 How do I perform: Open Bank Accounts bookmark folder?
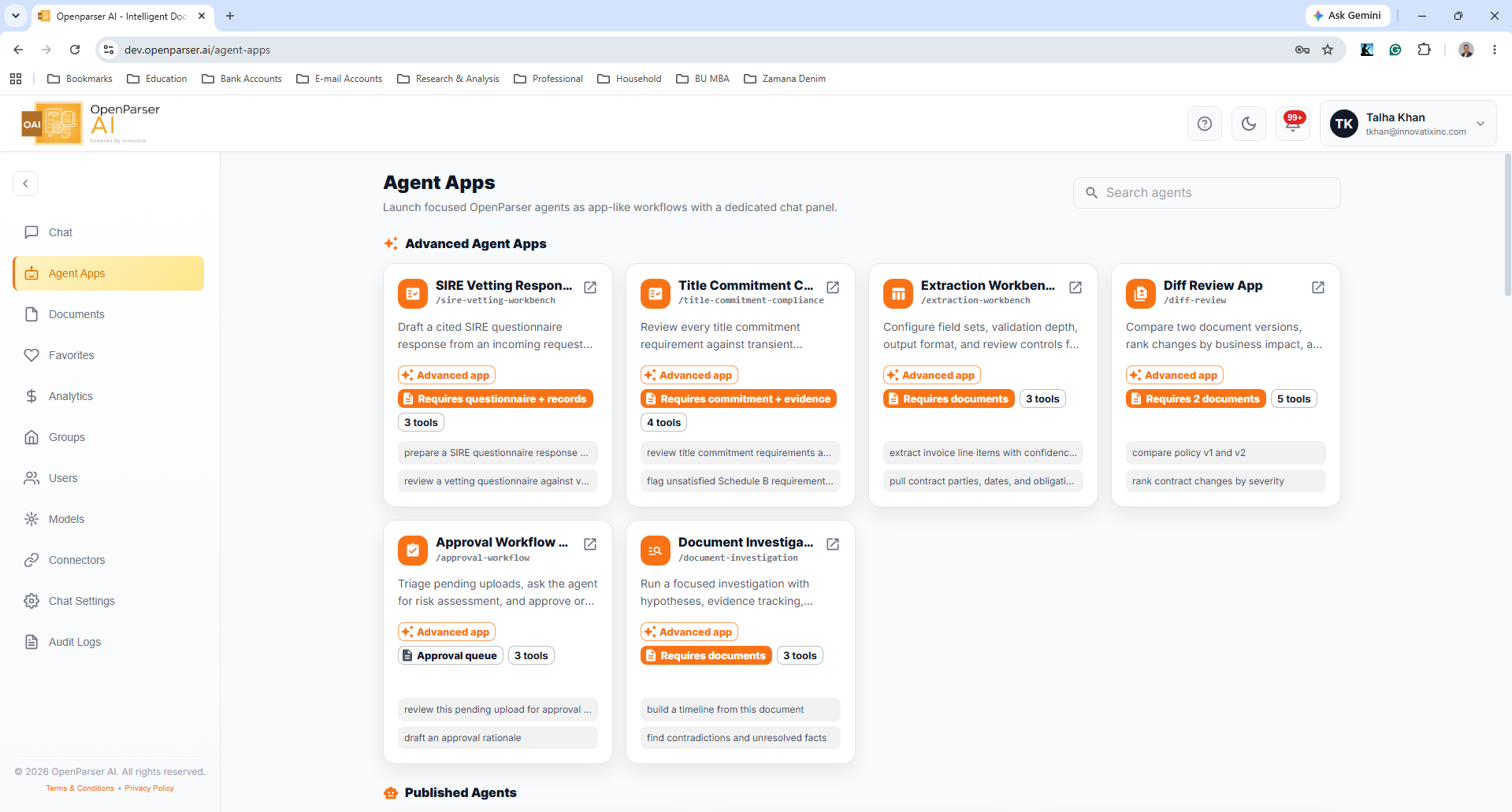pos(242,79)
